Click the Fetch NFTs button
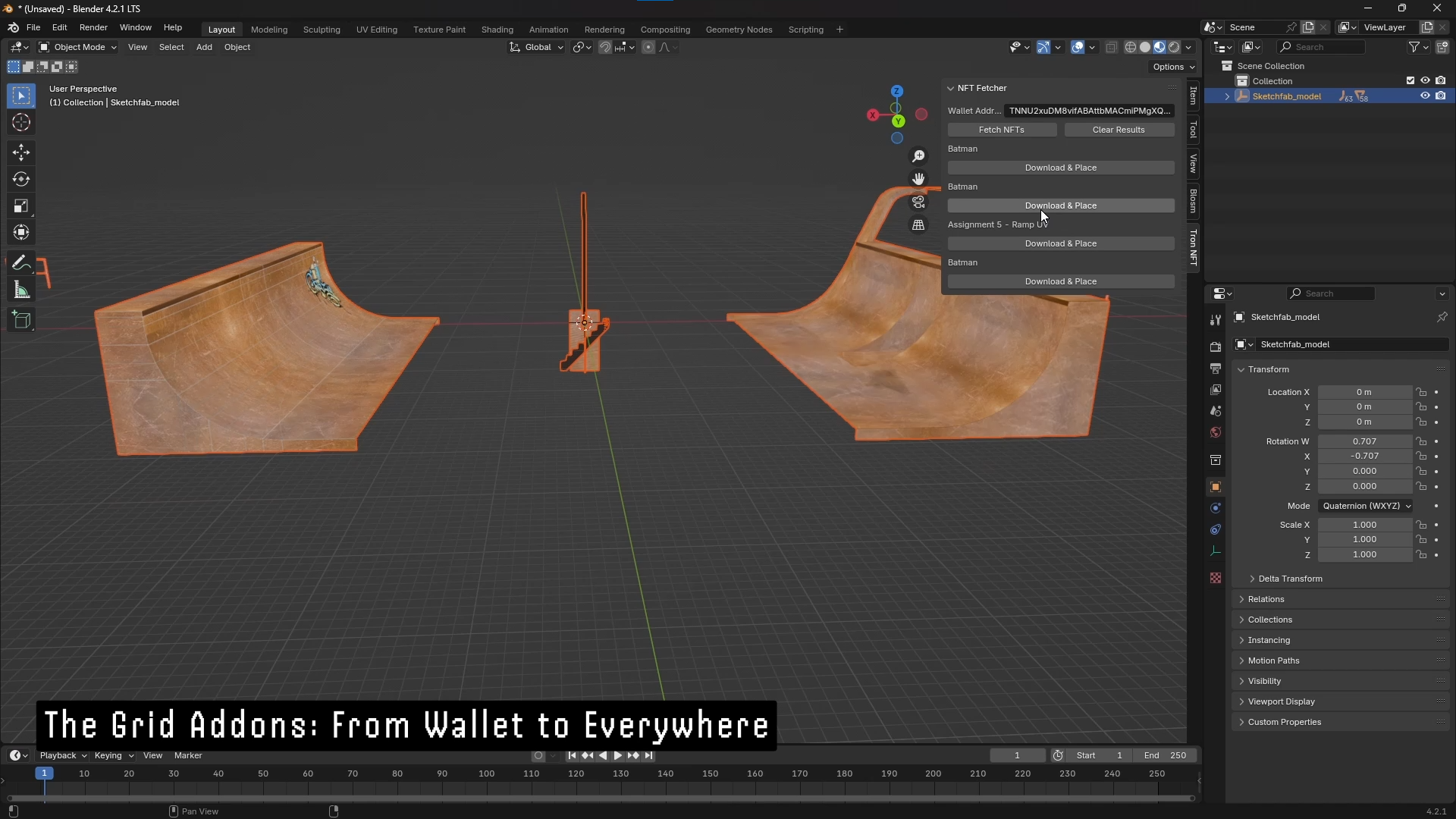This screenshot has height=819, width=1456. (1001, 130)
